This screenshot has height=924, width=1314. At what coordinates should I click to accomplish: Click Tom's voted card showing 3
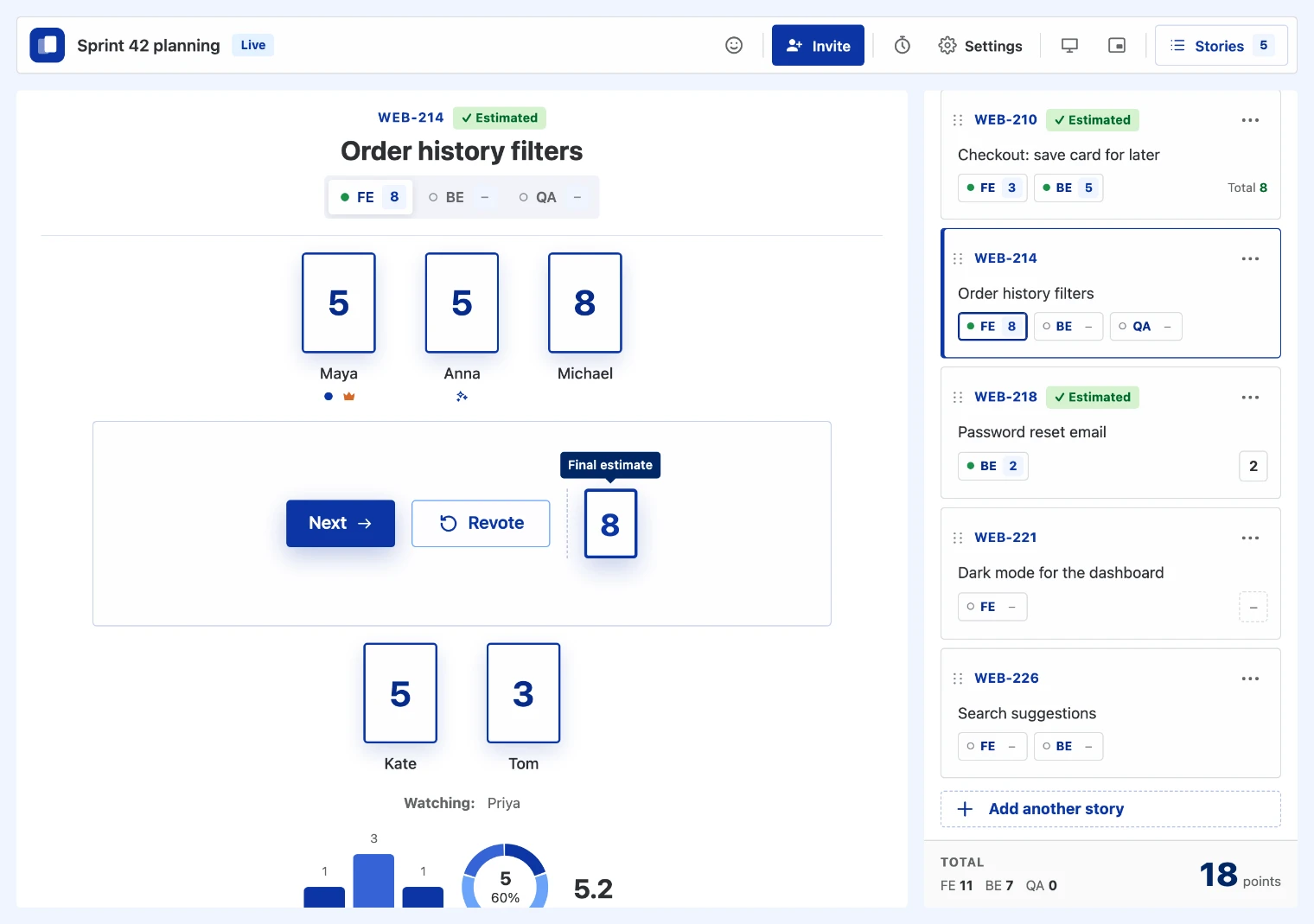[x=524, y=693]
